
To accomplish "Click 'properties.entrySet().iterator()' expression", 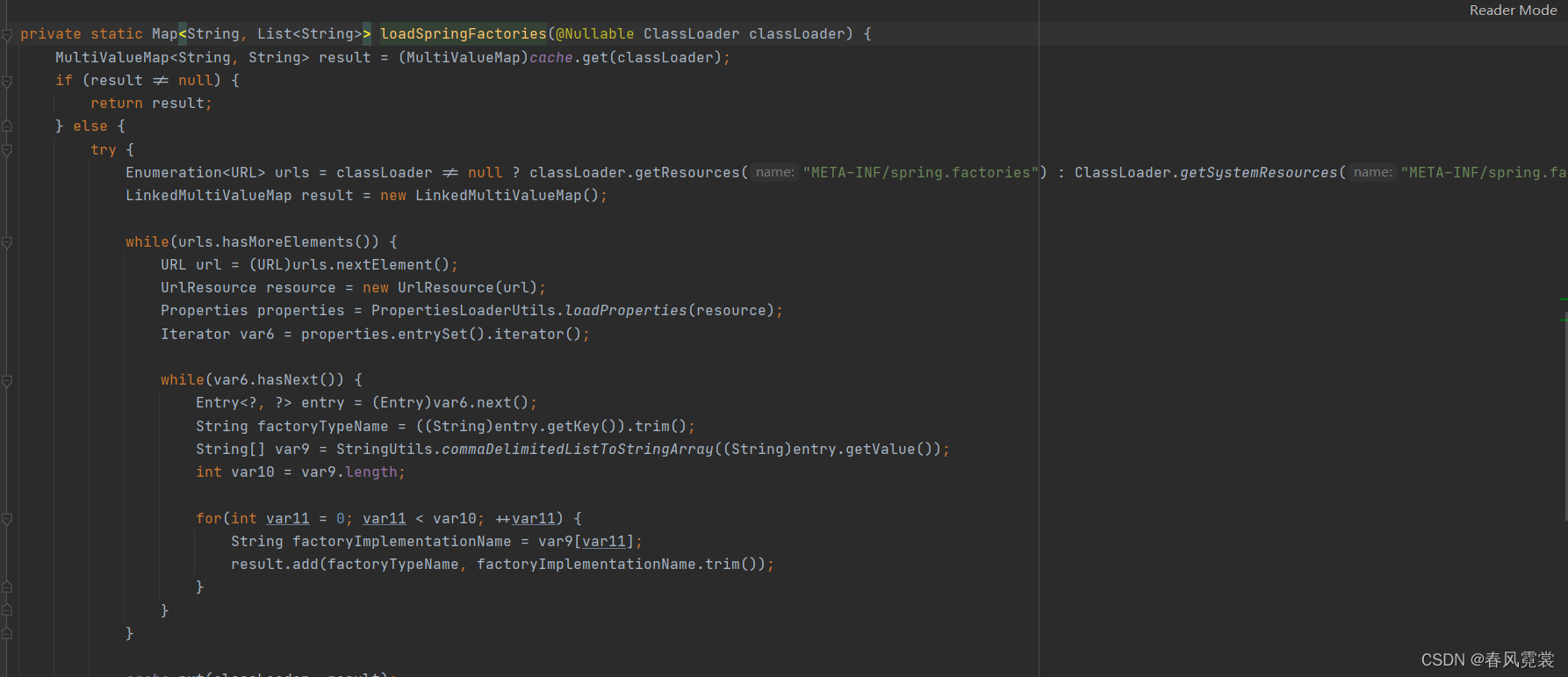I will tap(441, 335).
